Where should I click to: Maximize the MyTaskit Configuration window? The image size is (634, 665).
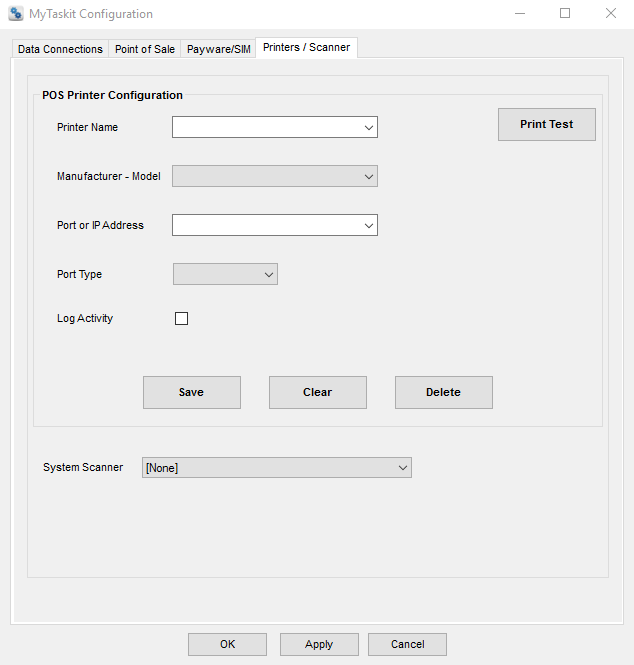point(565,14)
